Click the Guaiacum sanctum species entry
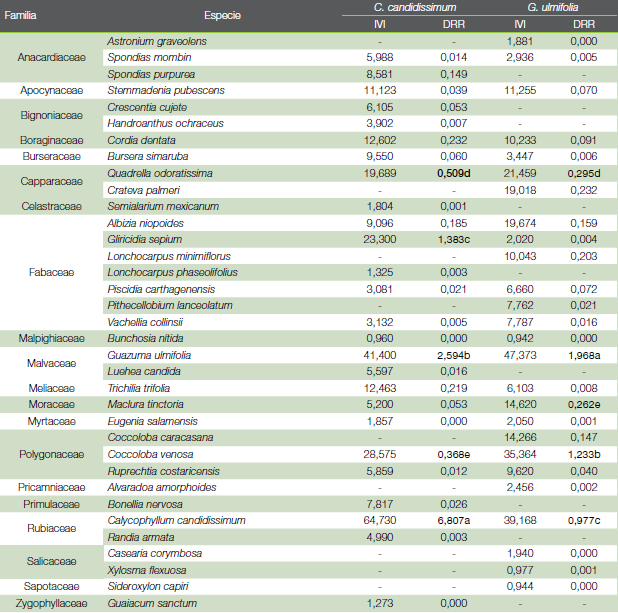 (x=148, y=603)
